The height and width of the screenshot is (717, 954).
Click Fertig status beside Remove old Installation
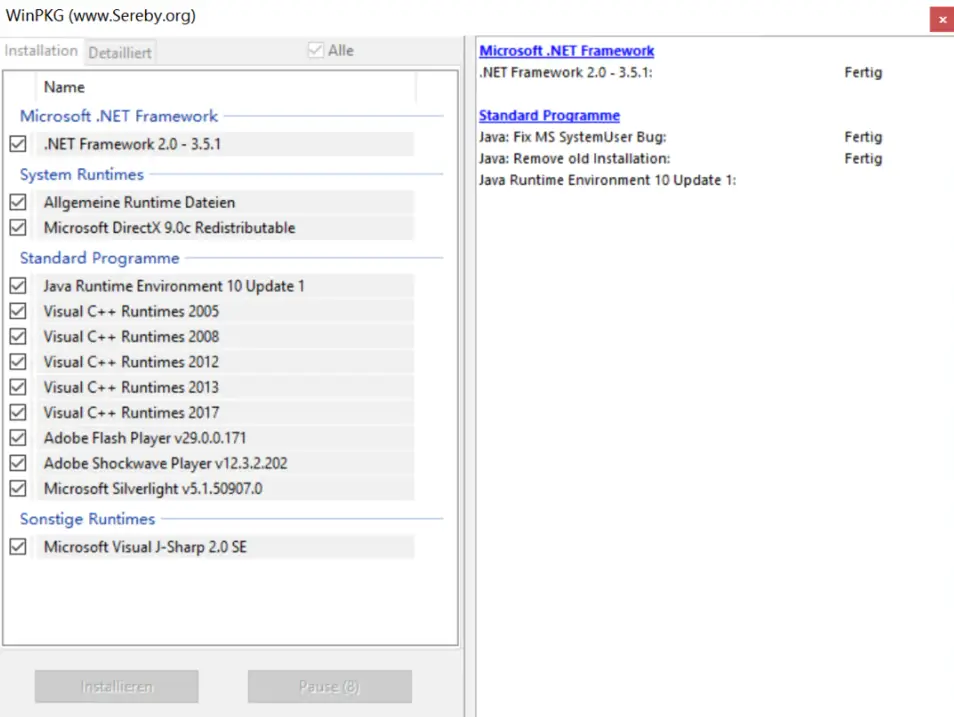click(863, 159)
